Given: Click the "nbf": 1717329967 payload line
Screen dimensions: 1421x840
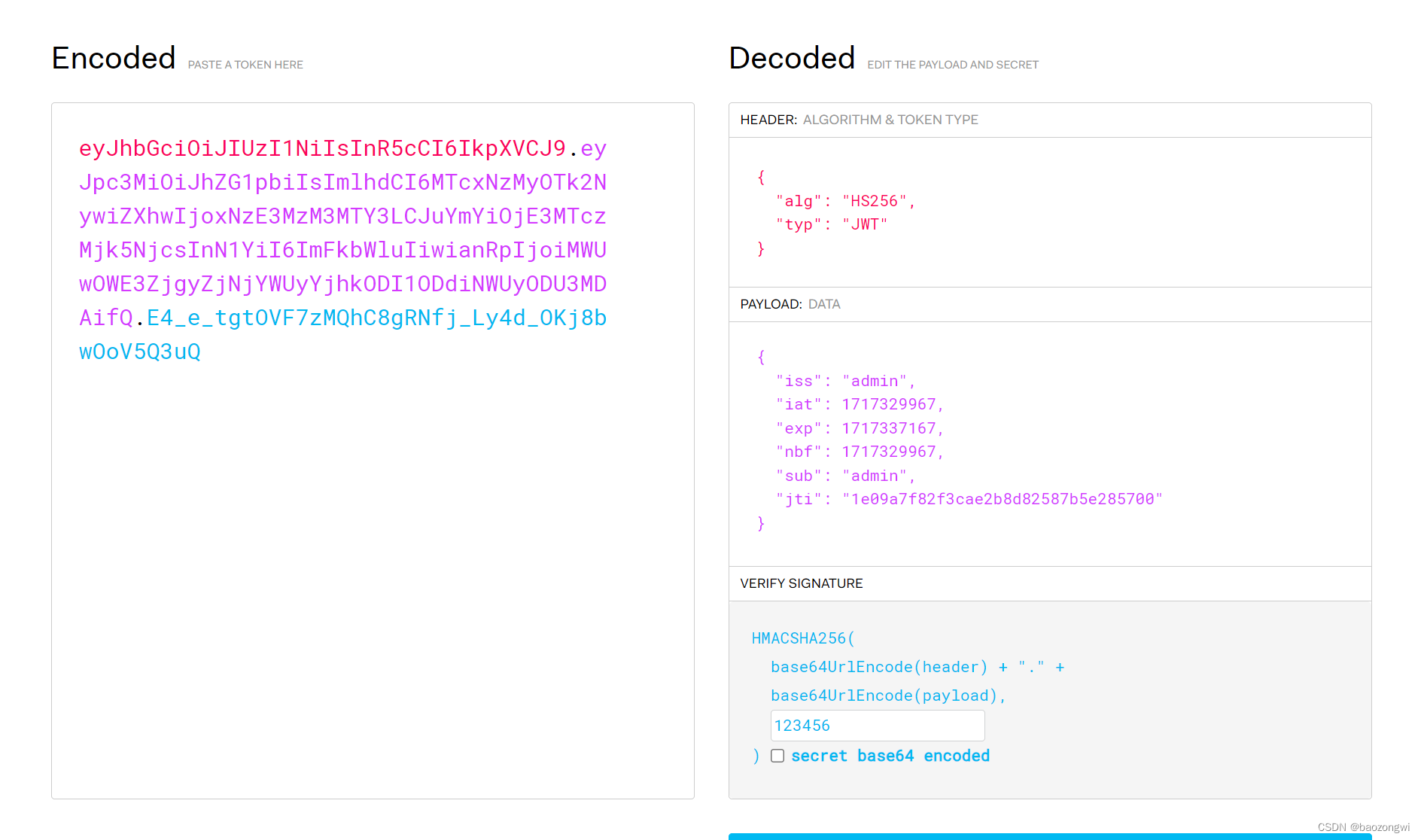Looking at the screenshot, I should click(860, 452).
